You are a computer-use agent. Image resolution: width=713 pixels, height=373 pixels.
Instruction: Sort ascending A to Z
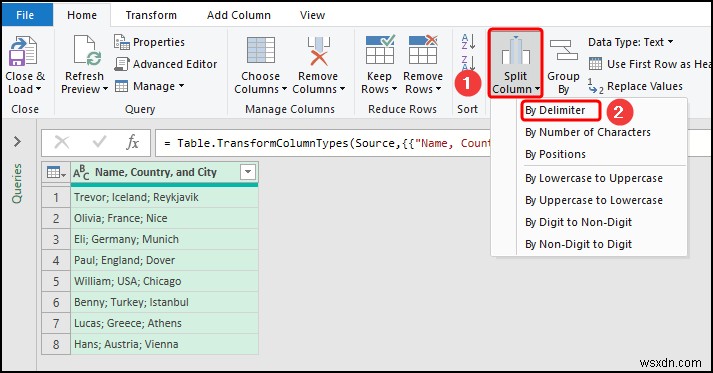468,42
